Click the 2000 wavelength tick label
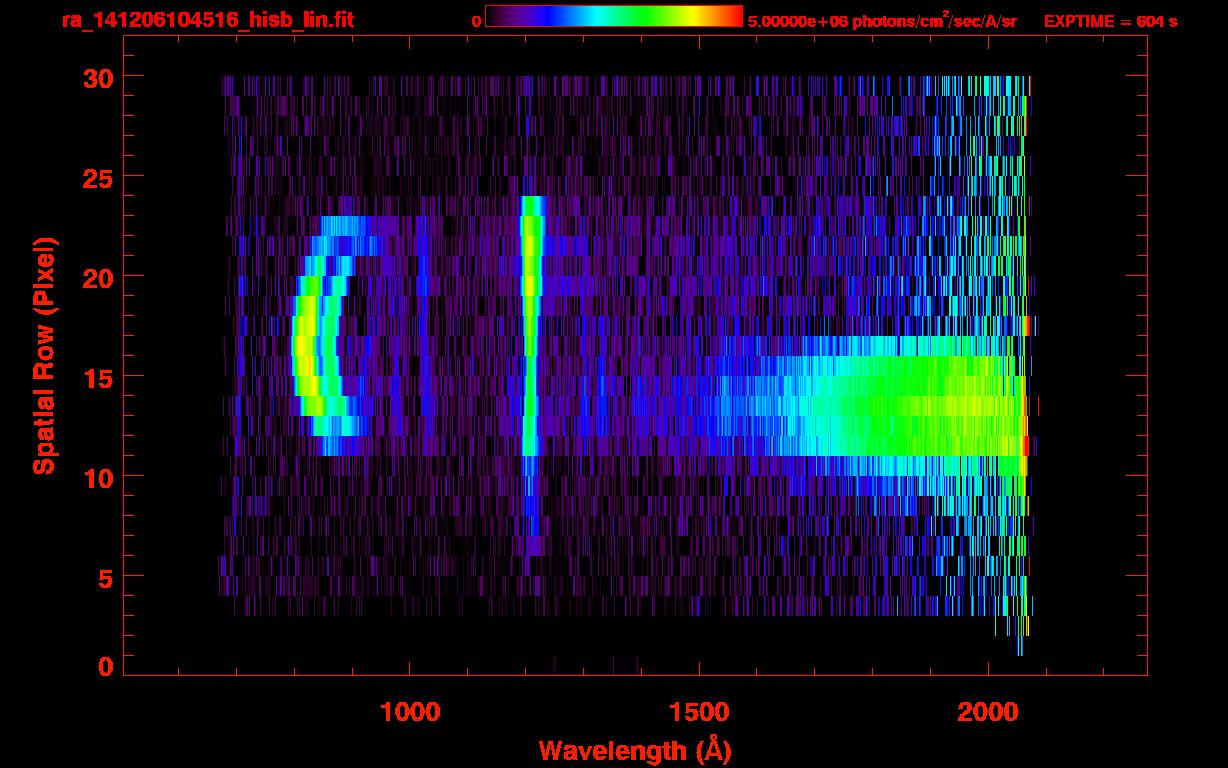1228x768 pixels. coord(988,711)
